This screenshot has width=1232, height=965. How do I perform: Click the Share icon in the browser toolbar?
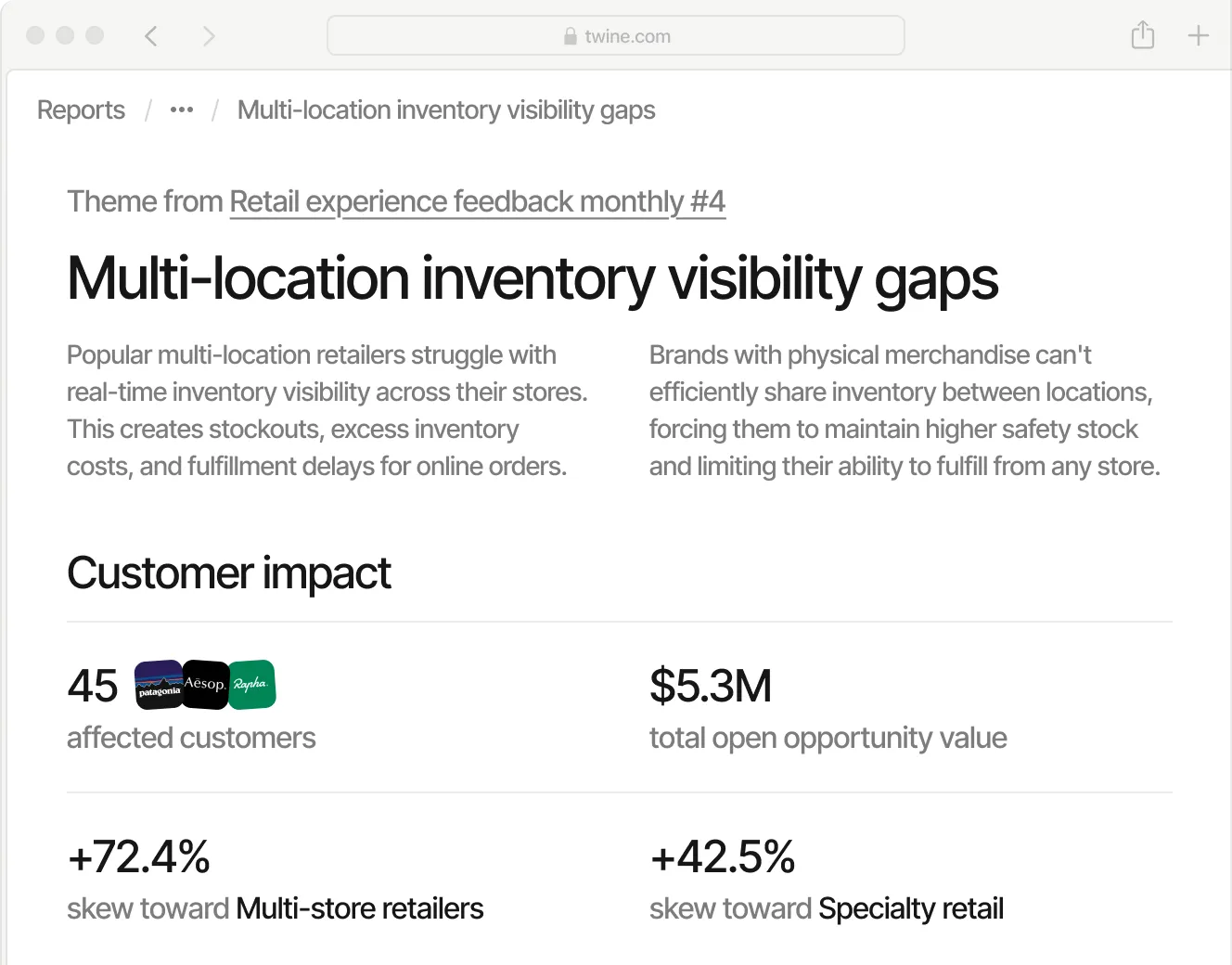(1142, 34)
